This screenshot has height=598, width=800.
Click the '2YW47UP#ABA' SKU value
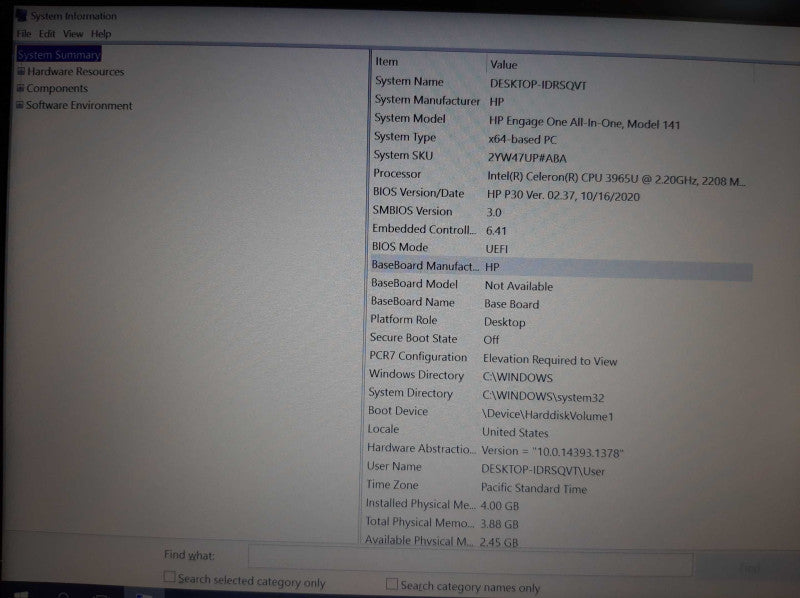527,158
